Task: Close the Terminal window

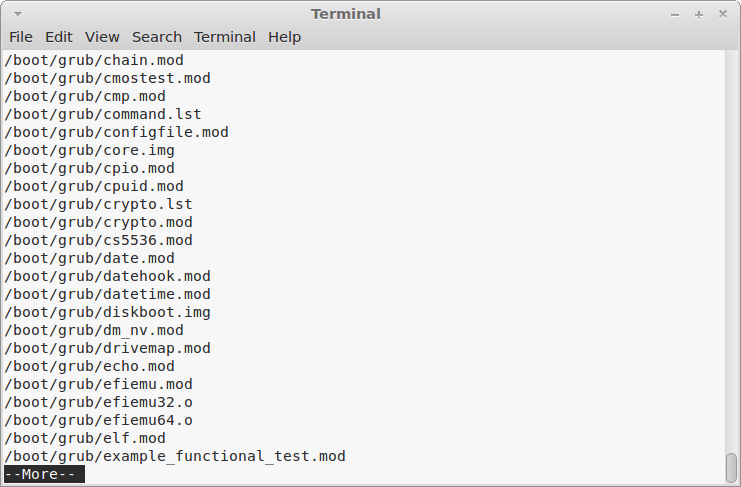Action: tap(723, 14)
